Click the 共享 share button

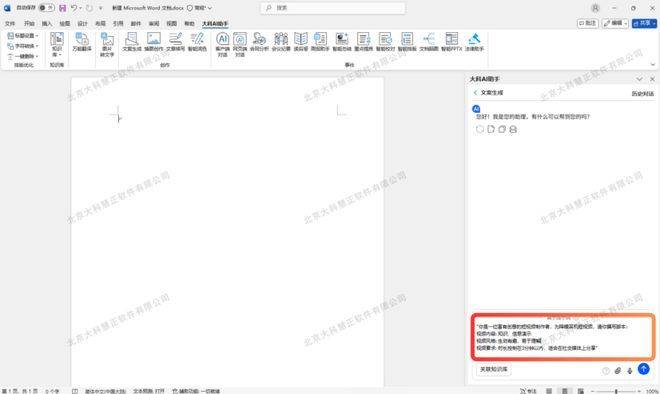click(644, 23)
